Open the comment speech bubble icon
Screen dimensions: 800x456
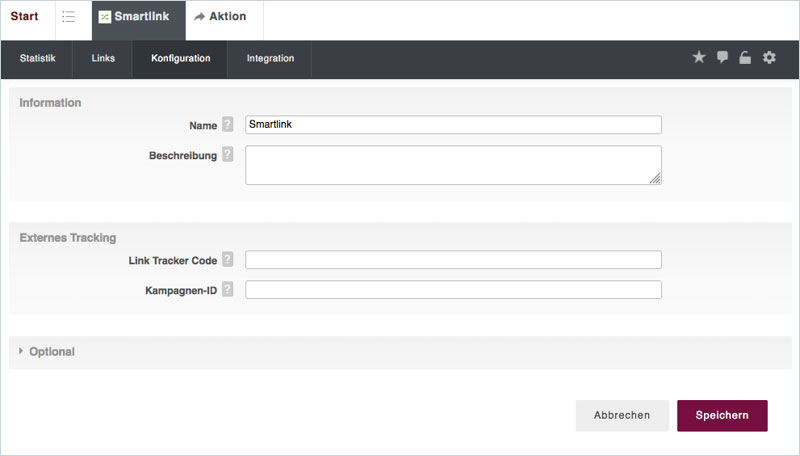[722, 58]
